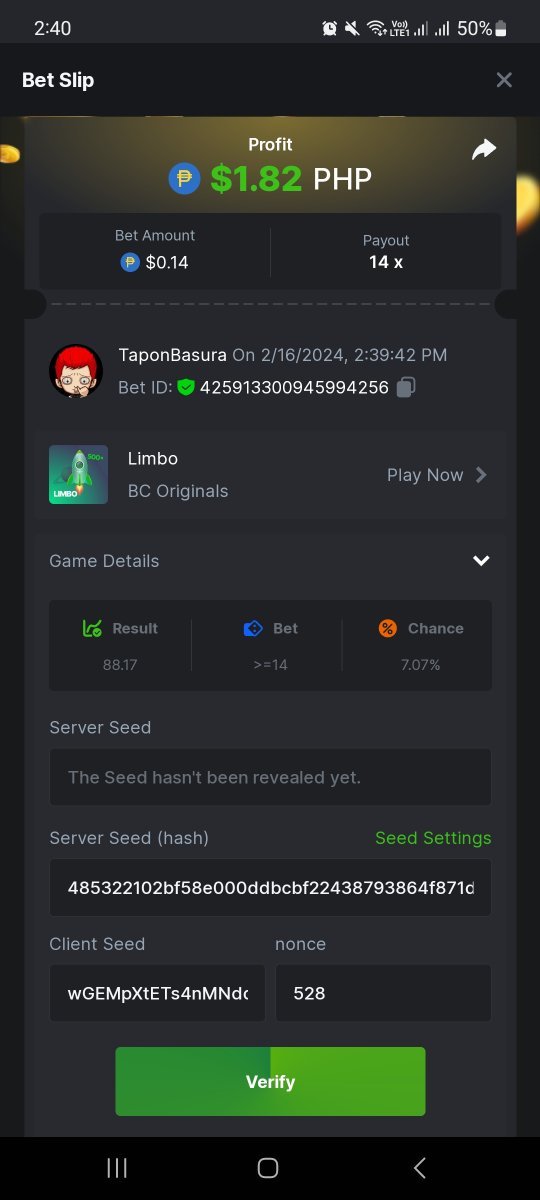
Task: Tap the Limbo rocket game thumbnail
Action: [x=78, y=474]
